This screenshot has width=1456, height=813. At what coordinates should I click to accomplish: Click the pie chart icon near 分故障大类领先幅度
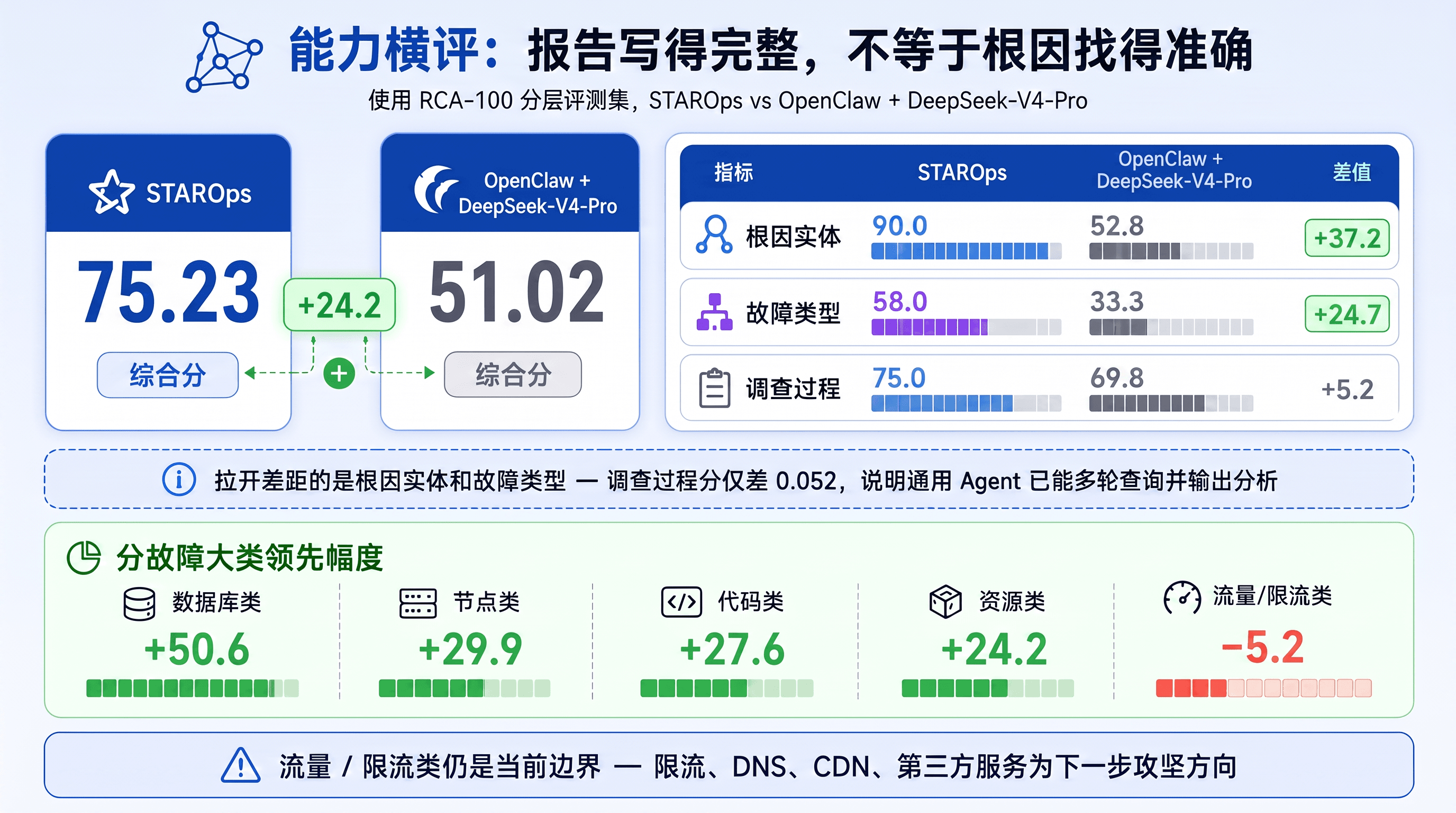coord(84,557)
